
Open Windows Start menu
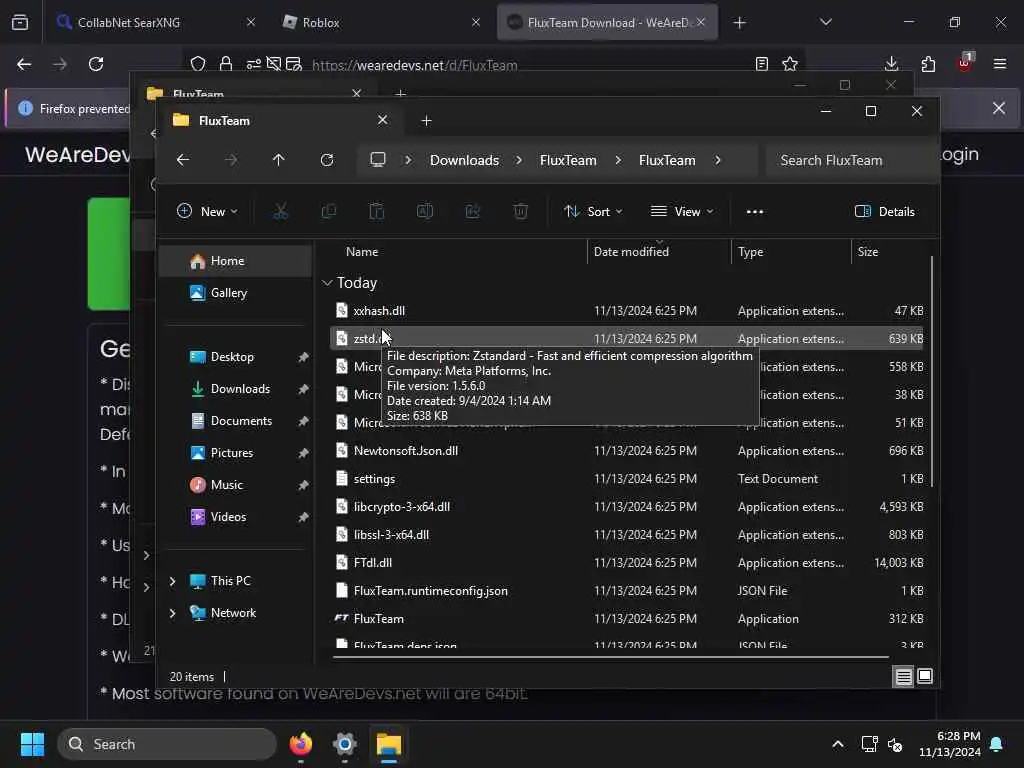pyautogui.click(x=32, y=744)
